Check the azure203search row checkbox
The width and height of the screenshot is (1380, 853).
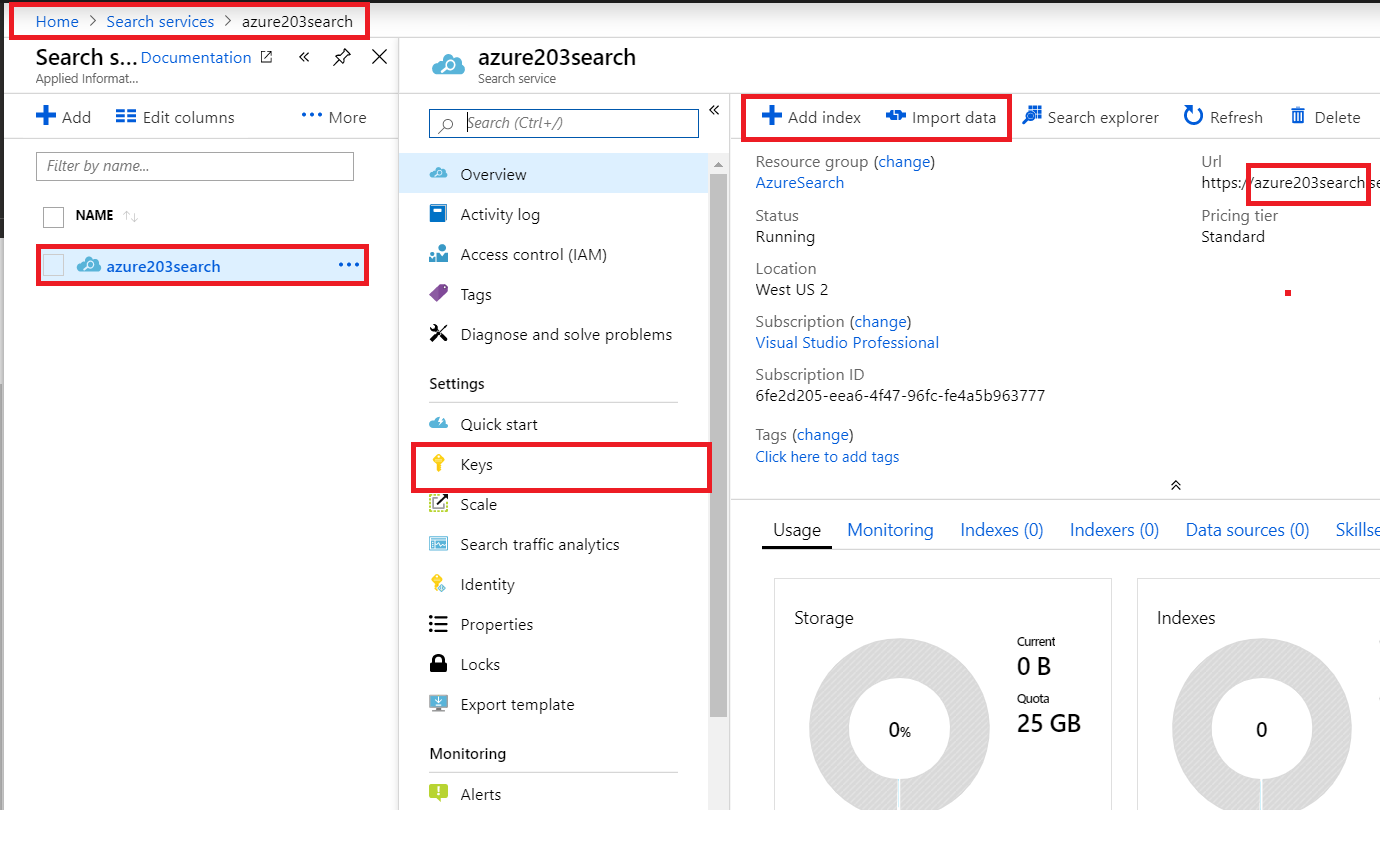(53, 265)
